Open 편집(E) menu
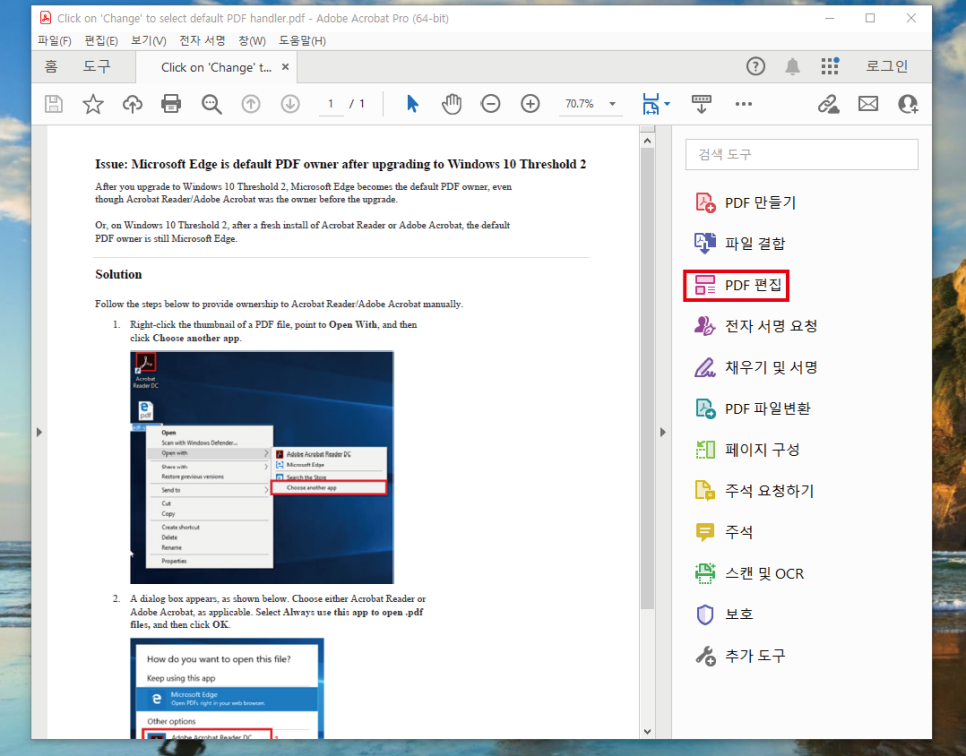This screenshot has width=966, height=756. pos(101,41)
